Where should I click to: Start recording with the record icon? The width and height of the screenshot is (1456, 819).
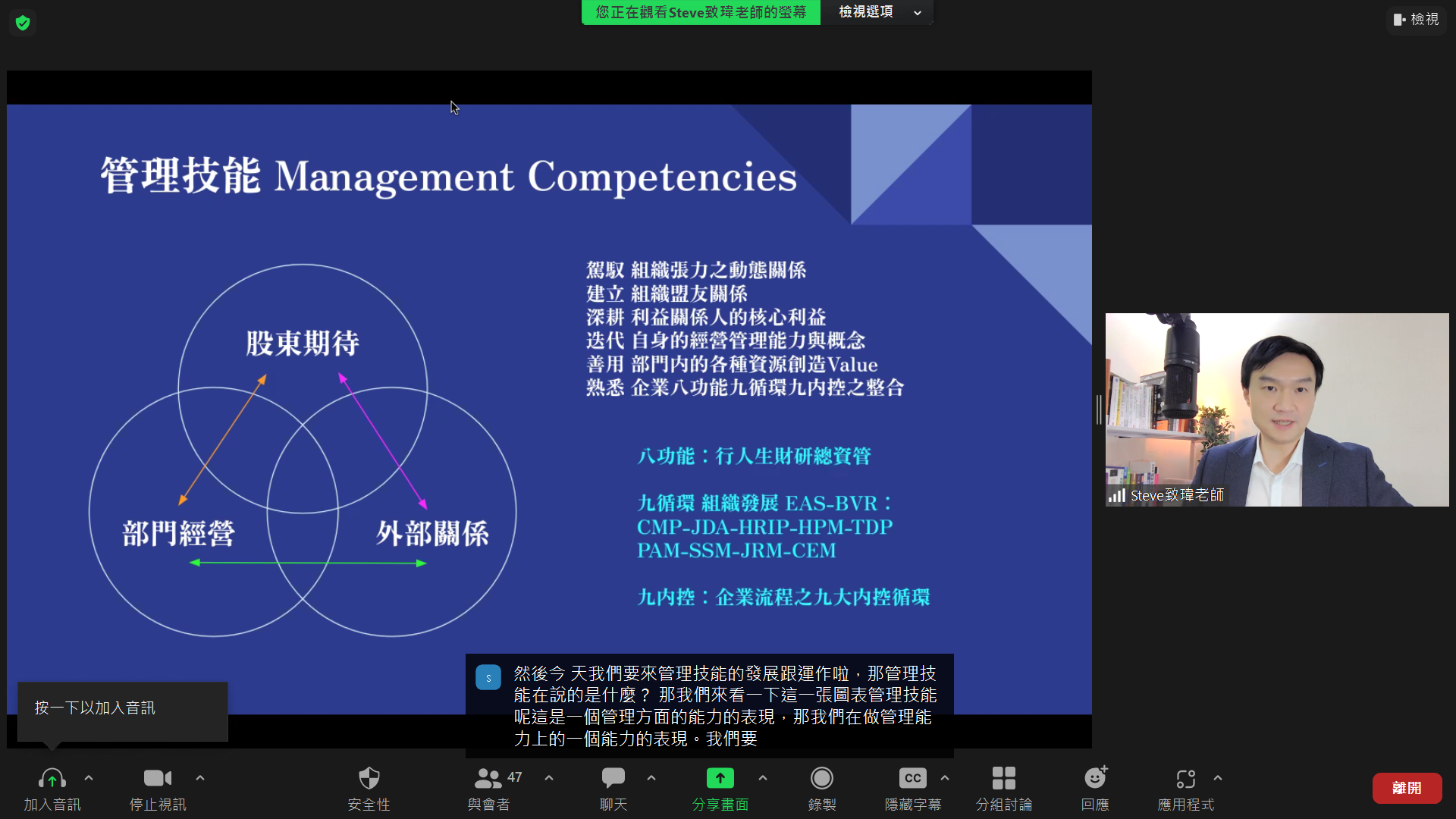pos(821,779)
